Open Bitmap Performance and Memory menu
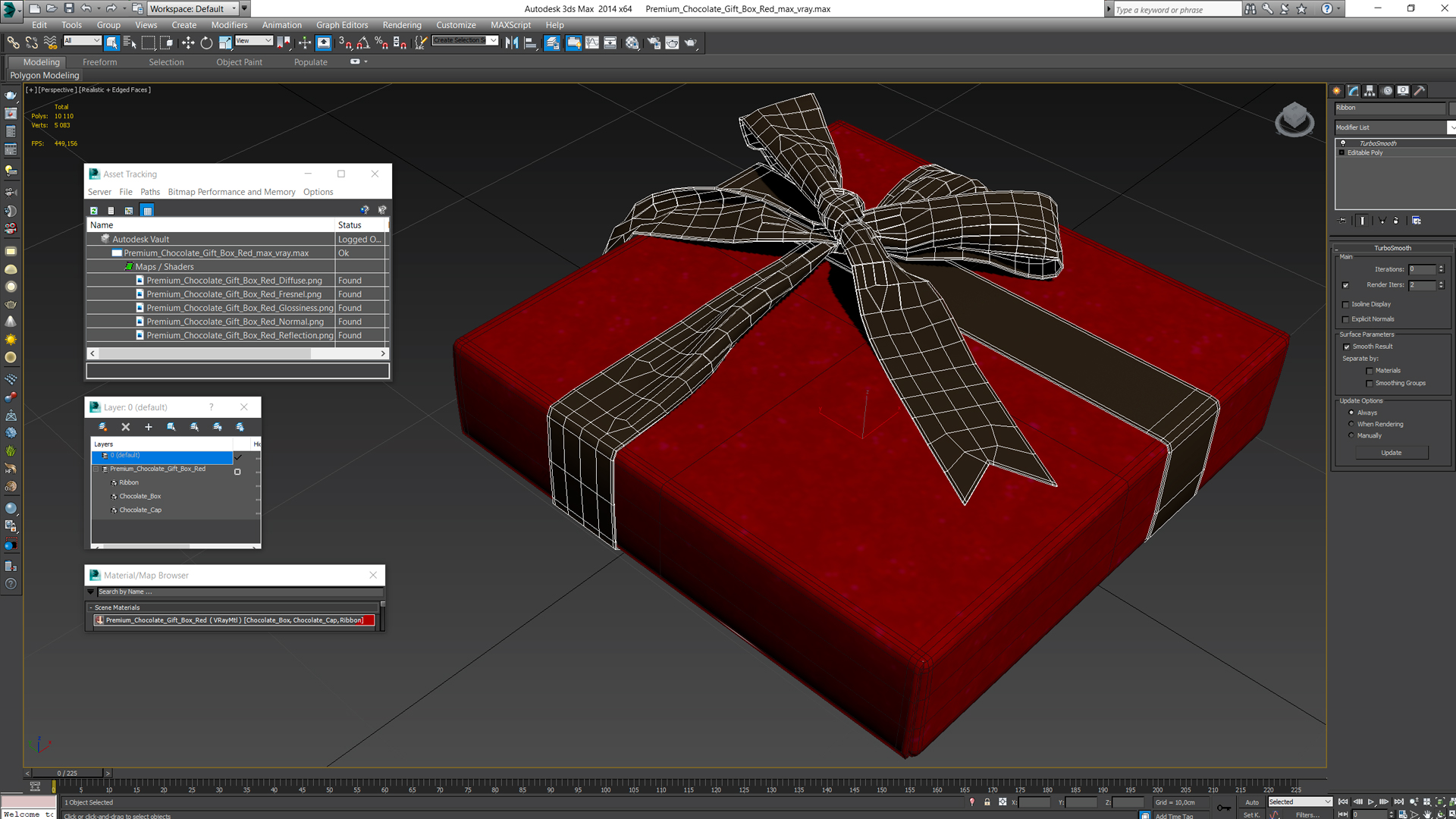The width and height of the screenshot is (1456, 819). tap(231, 192)
